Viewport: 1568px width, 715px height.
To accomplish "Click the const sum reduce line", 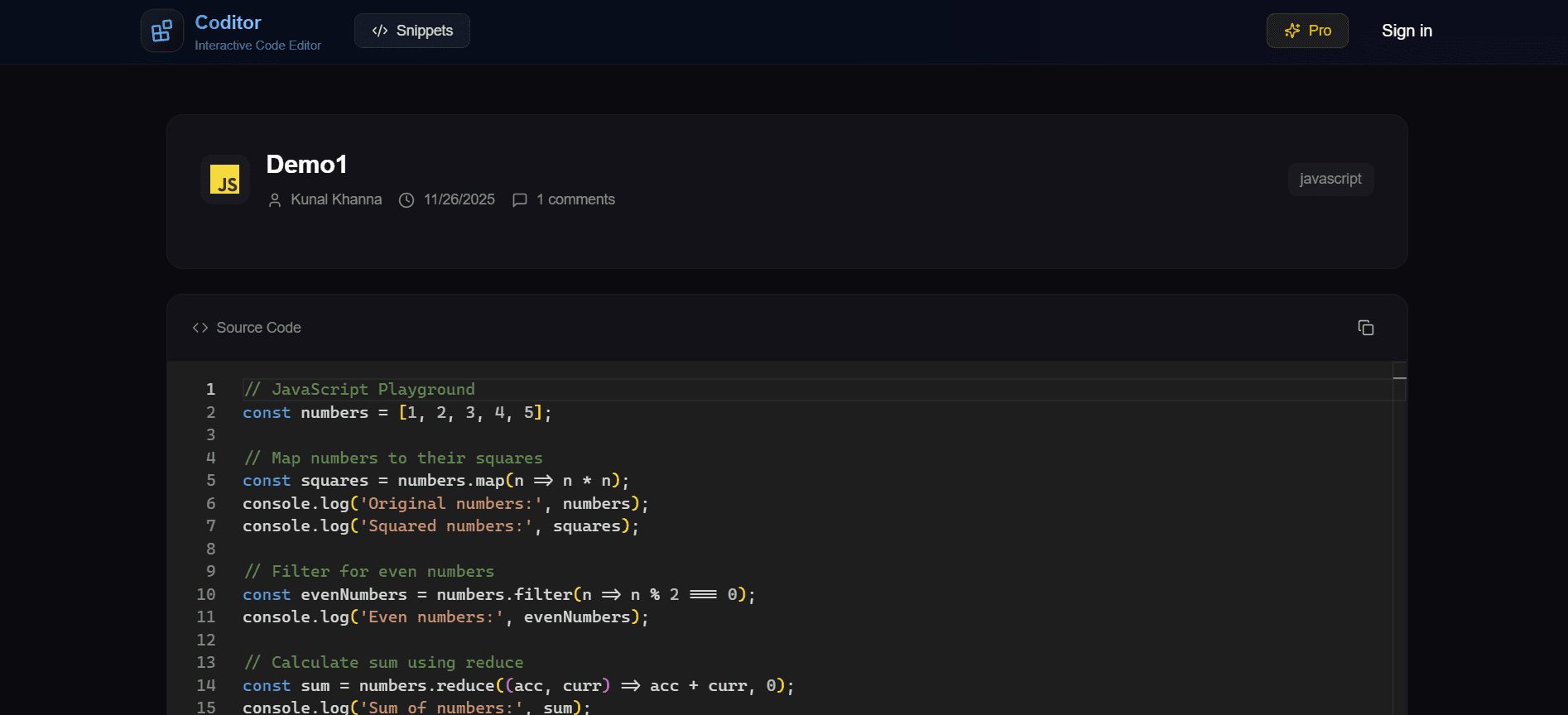I will pyautogui.click(x=518, y=685).
